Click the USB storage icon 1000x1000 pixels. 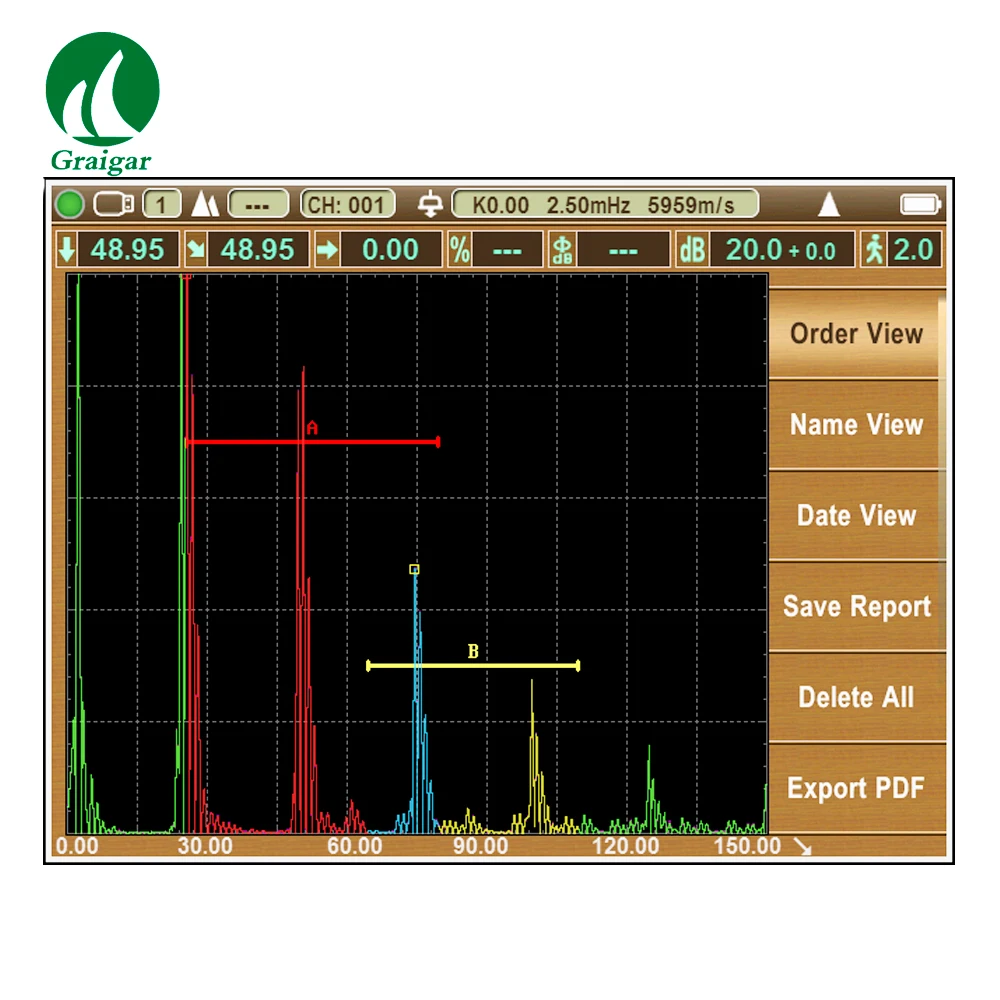114,205
